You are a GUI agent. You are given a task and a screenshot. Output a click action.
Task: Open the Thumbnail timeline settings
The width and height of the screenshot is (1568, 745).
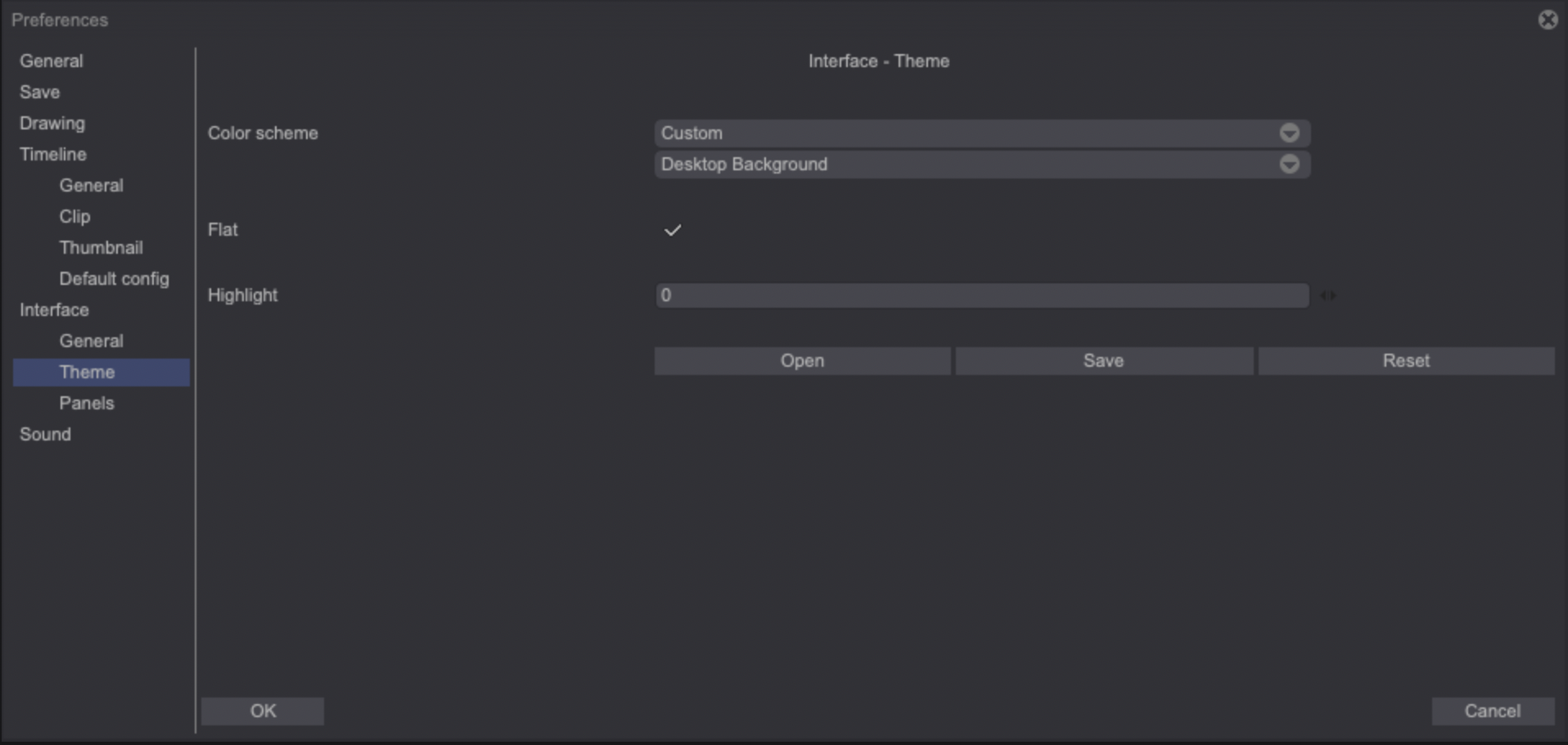click(x=101, y=247)
